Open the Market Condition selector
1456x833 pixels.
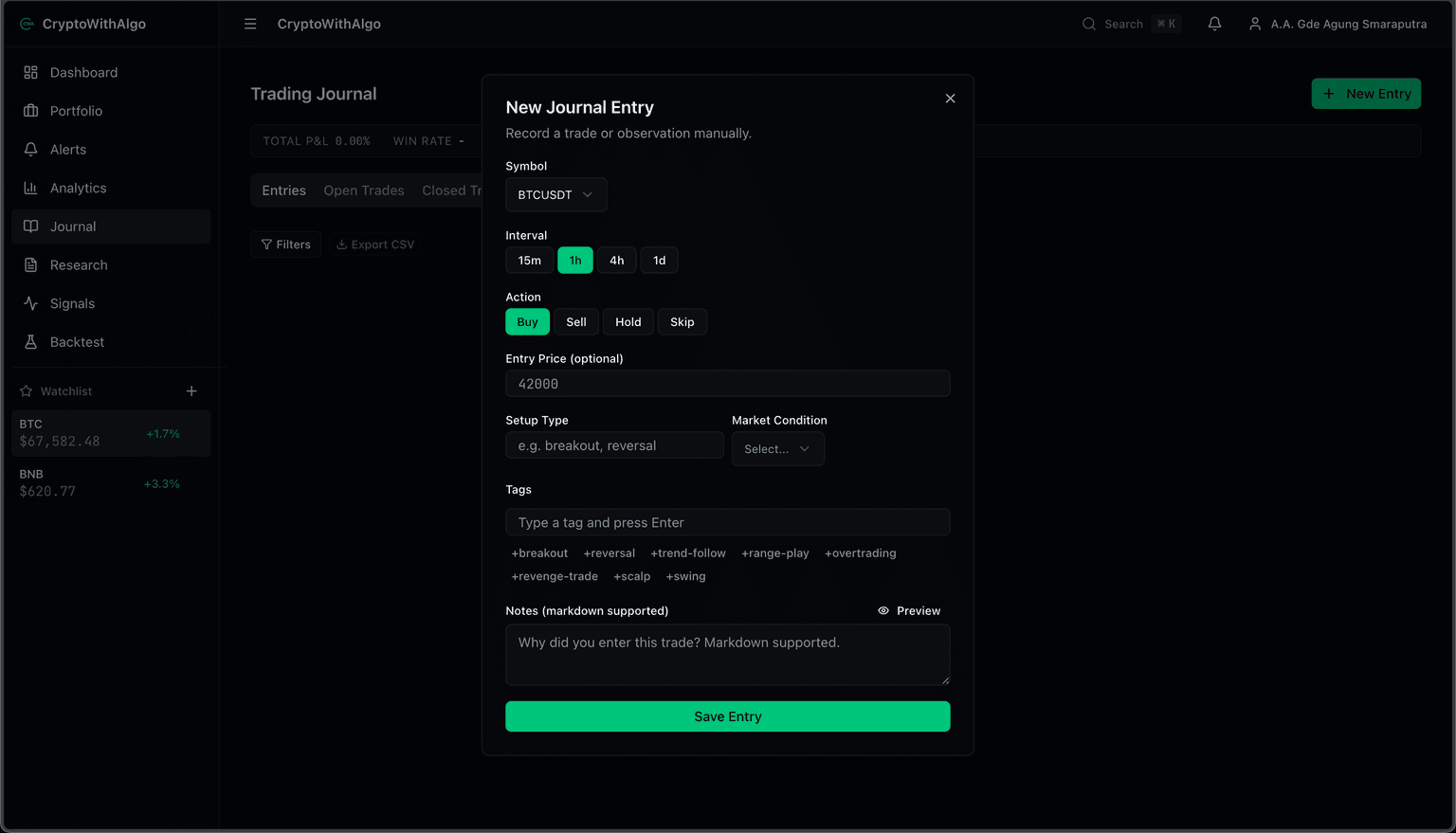pos(777,448)
